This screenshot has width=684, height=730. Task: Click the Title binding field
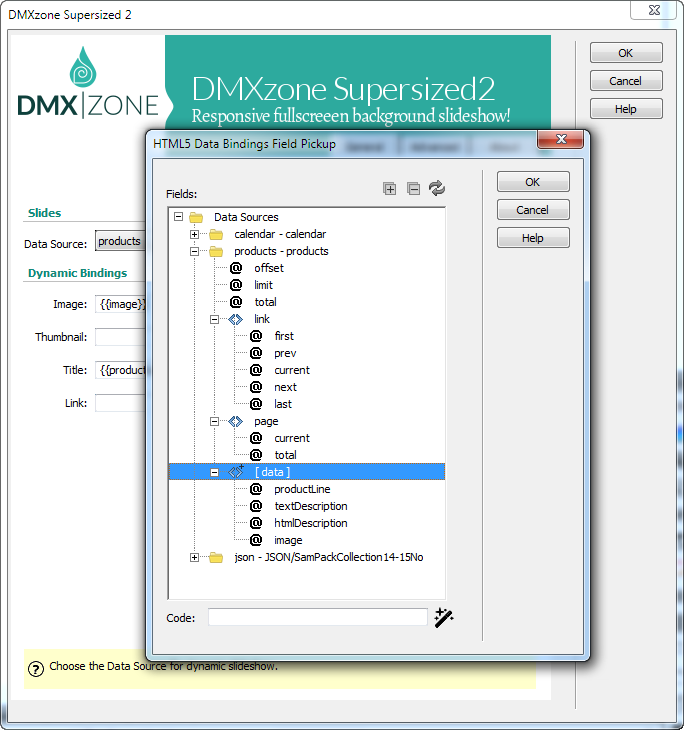pos(121,370)
